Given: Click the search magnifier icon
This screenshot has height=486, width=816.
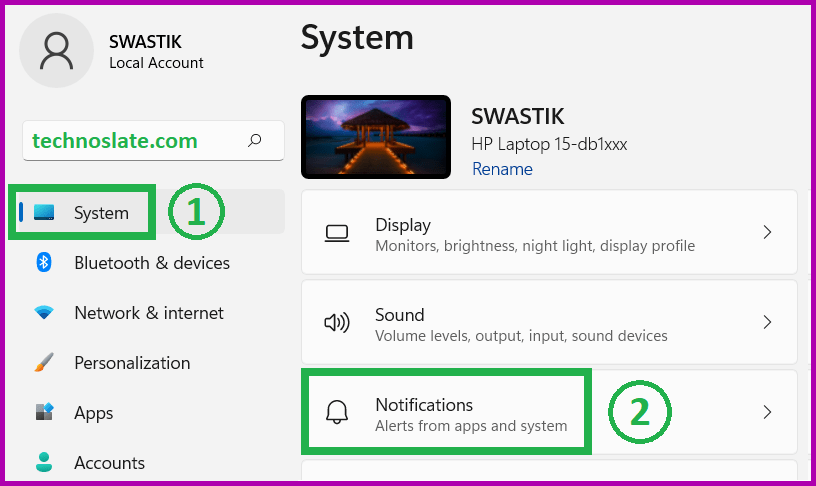Looking at the screenshot, I should (x=254, y=140).
